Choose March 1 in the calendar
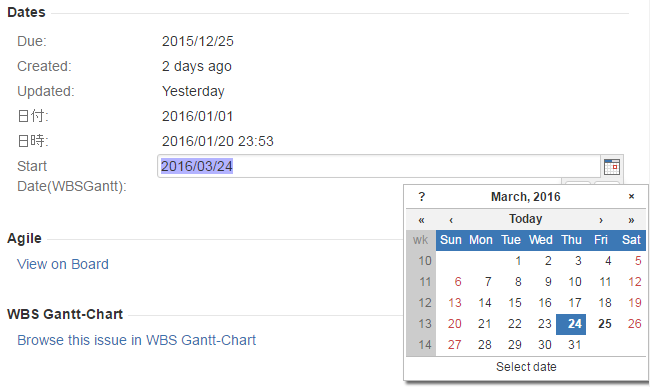Image resolution: width=650 pixels, height=387 pixels. 518,261
